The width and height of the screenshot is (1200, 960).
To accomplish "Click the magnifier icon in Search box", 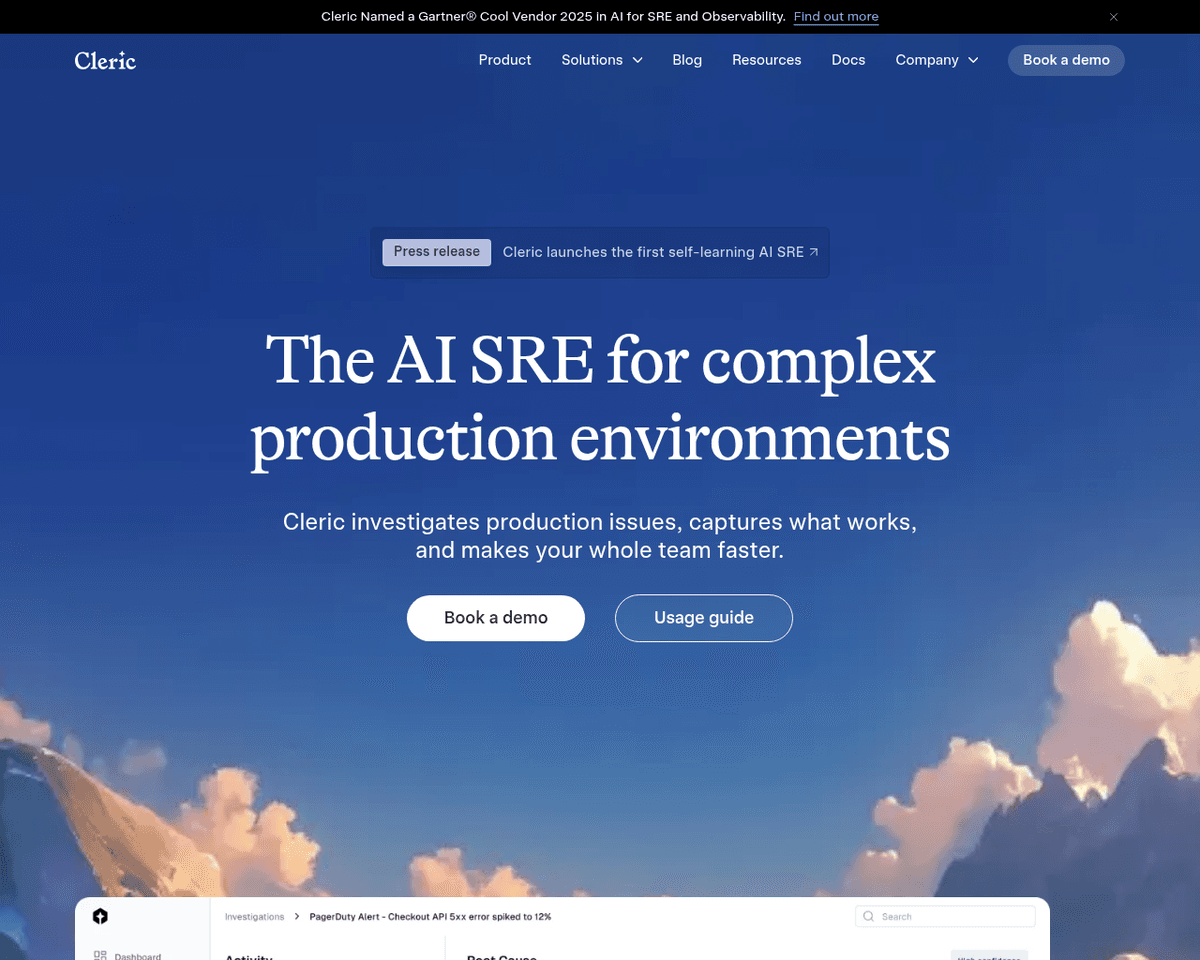I will (x=868, y=916).
